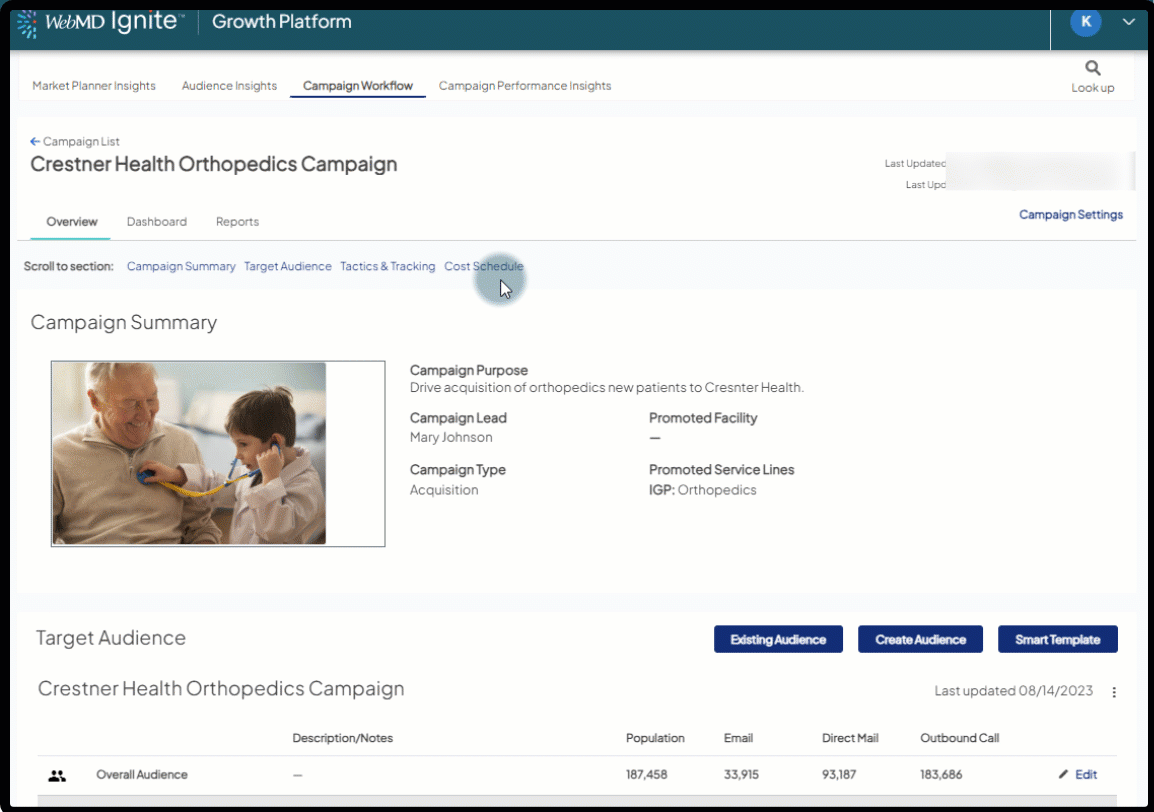Click the Cost Schedule section link

pyautogui.click(x=483, y=267)
